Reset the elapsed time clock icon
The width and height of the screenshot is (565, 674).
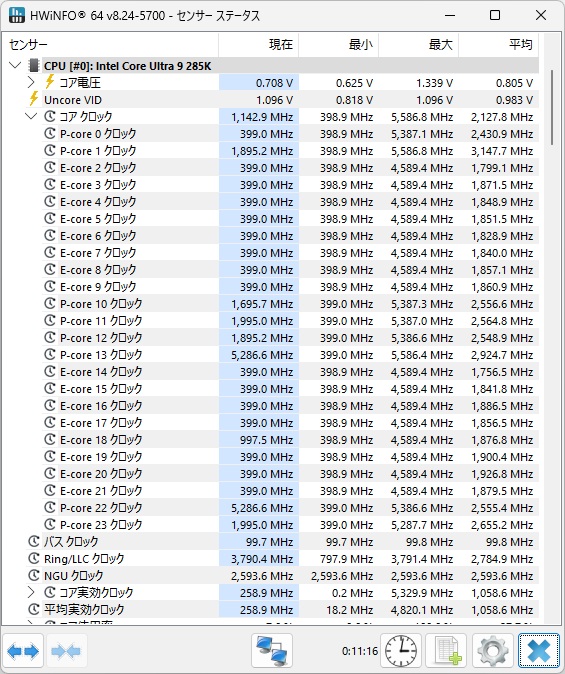(401, 652)
